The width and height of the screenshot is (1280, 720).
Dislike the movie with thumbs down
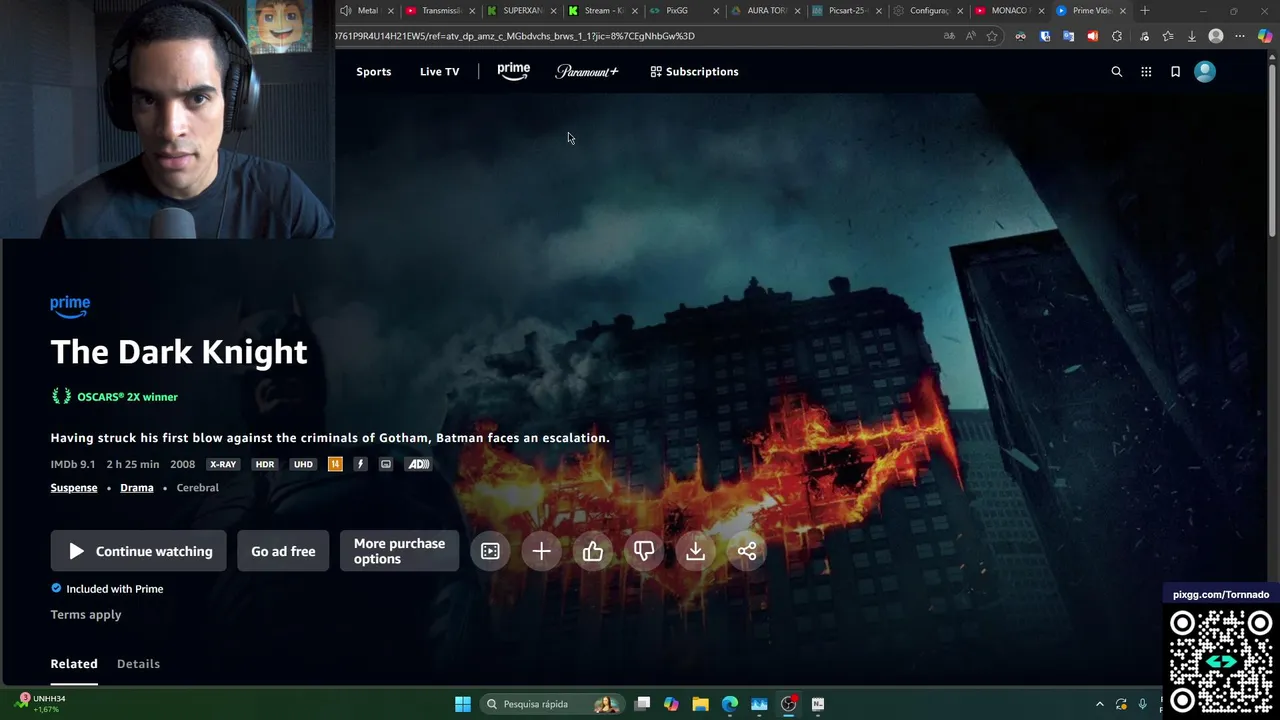coord(644,551)
